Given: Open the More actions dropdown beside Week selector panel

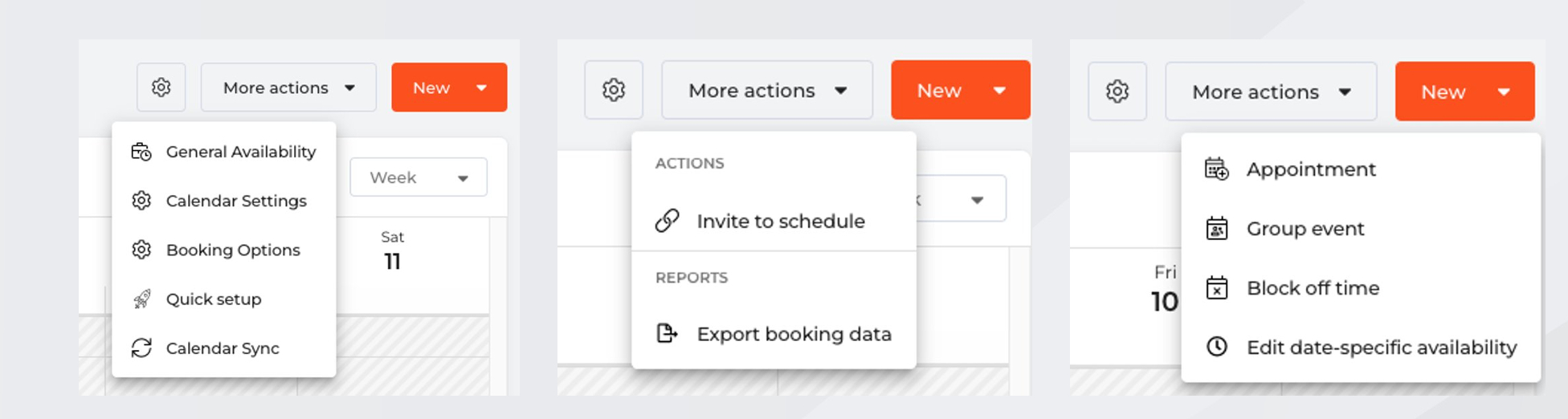Looking at the screenshot, I should [x=288, y=87].
